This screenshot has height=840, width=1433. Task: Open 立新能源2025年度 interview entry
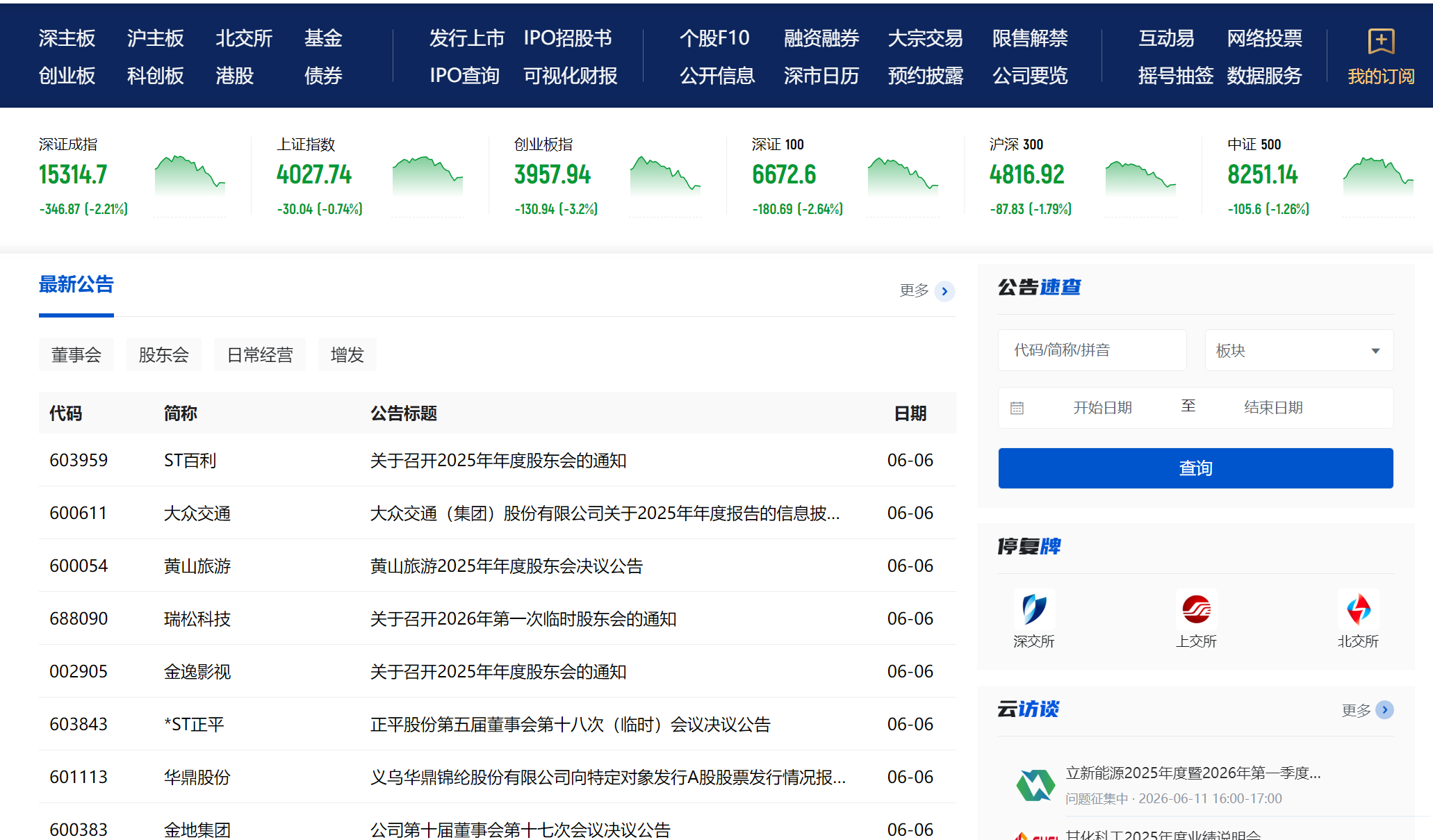coord(1193,773)
